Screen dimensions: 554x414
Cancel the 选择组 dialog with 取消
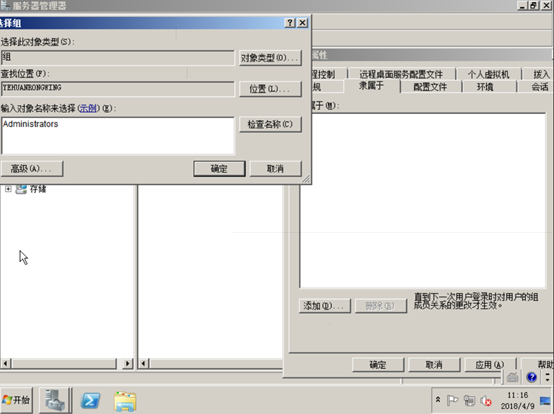276,169
